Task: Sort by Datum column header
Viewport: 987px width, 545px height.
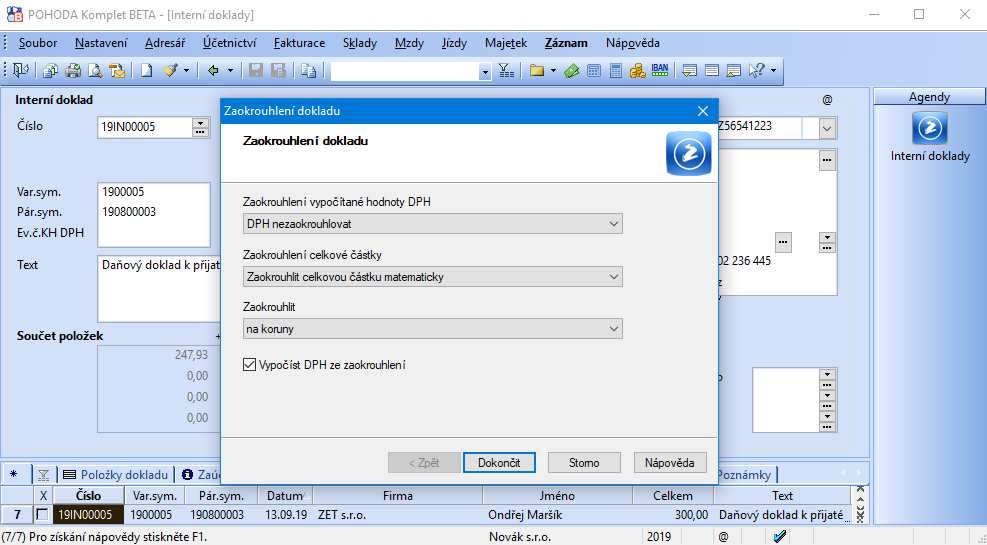Action: pos(286,496)
